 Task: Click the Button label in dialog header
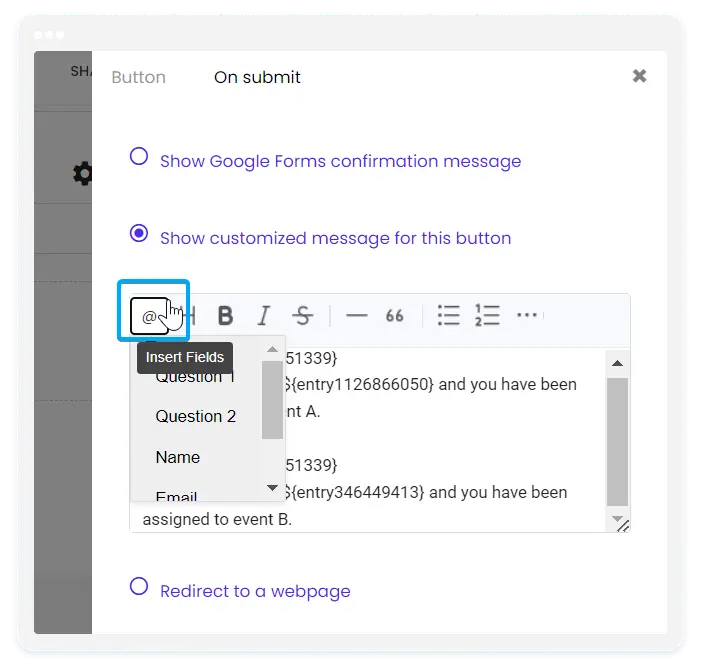[139, 77]
